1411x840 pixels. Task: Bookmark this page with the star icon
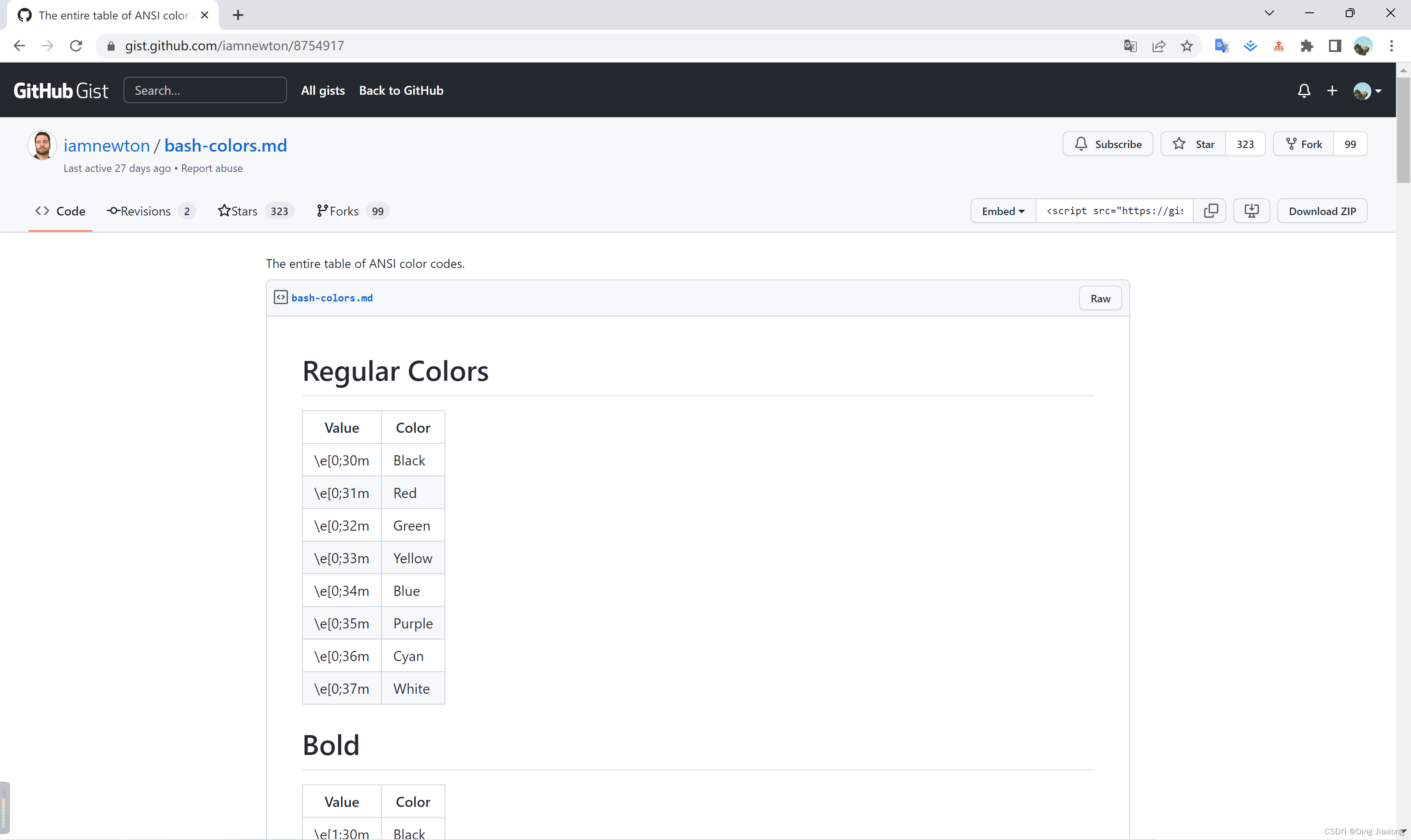pyautogui.click(x=1187, y=46)
